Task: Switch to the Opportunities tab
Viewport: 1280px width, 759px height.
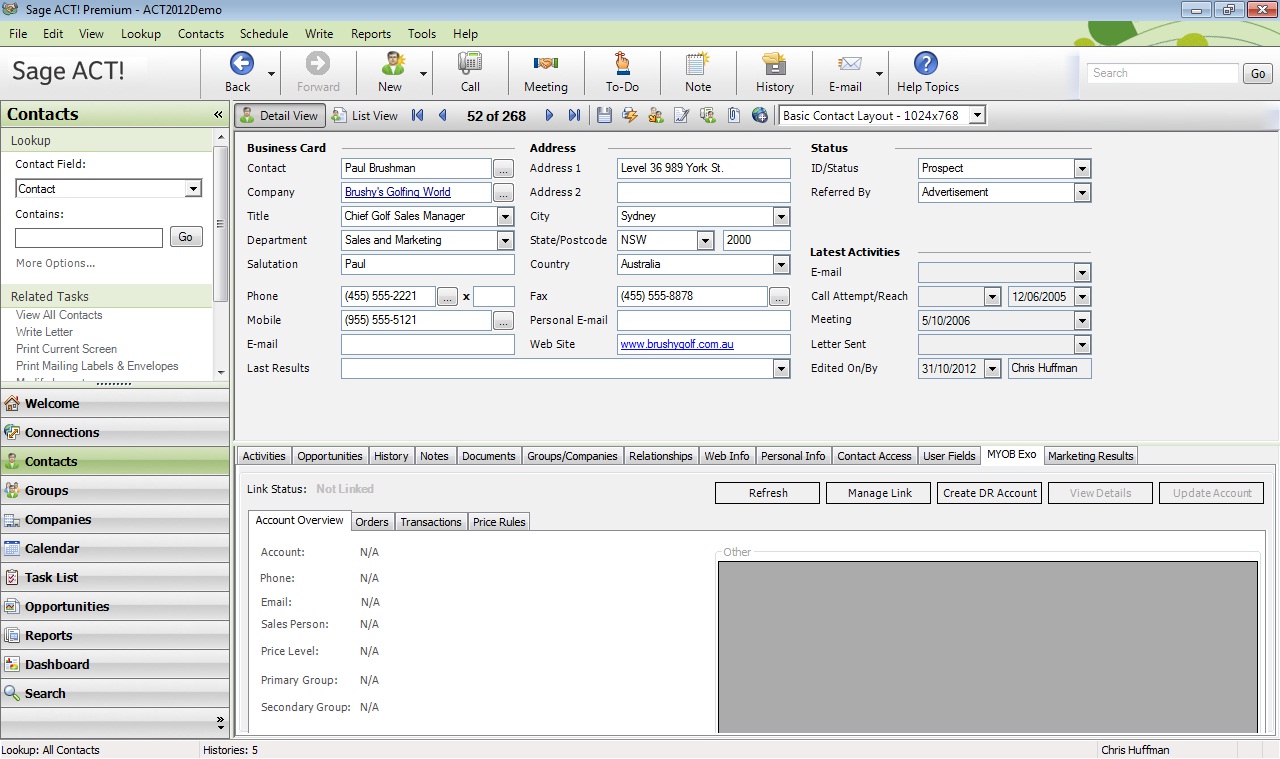Action: (330, 456)
